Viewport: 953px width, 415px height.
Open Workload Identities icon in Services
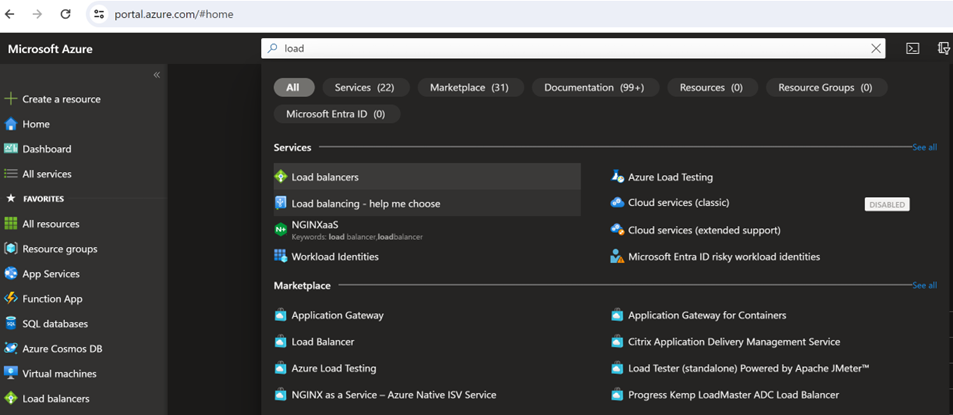tap(280, 256)
